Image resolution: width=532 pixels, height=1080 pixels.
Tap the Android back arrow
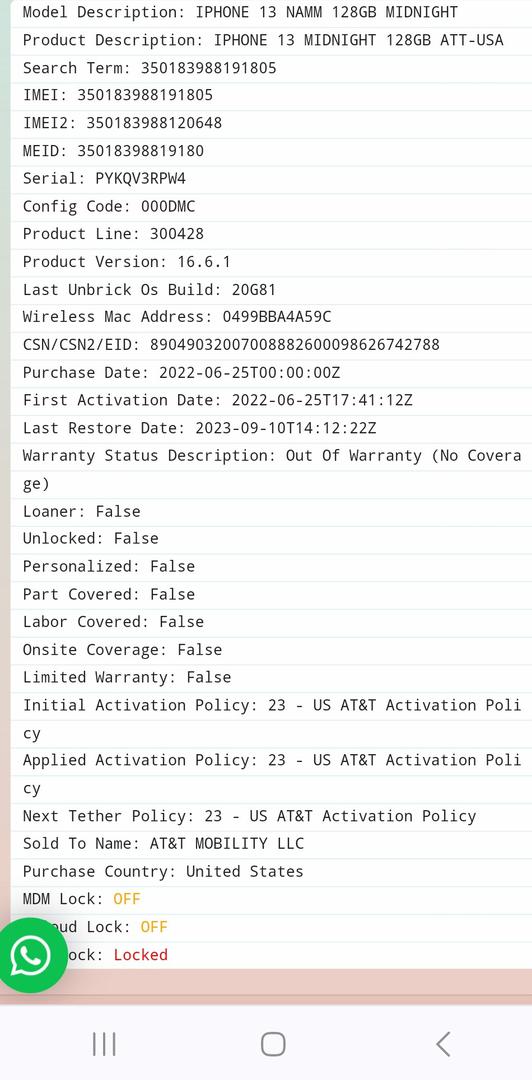[443, 1044]
